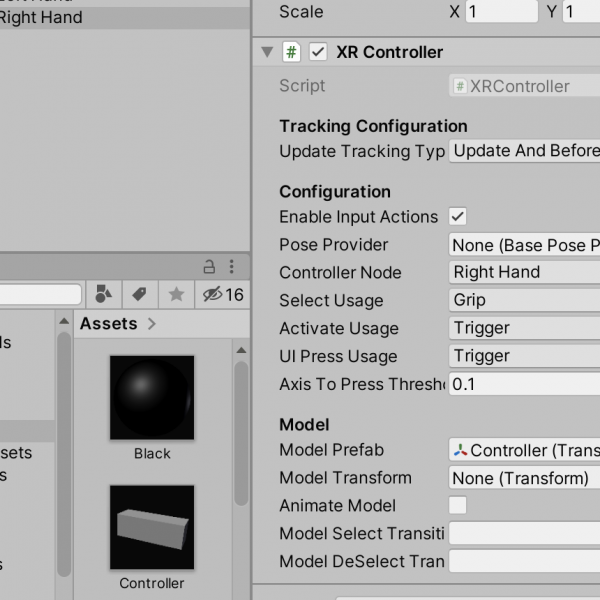The image size is (600, 600).
Task: Enable the Animate Model checkbox
Action: tap(458, 505)
